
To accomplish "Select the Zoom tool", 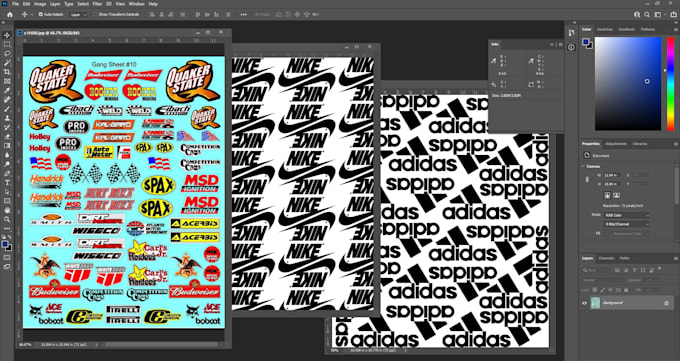I will pos(7,220).
